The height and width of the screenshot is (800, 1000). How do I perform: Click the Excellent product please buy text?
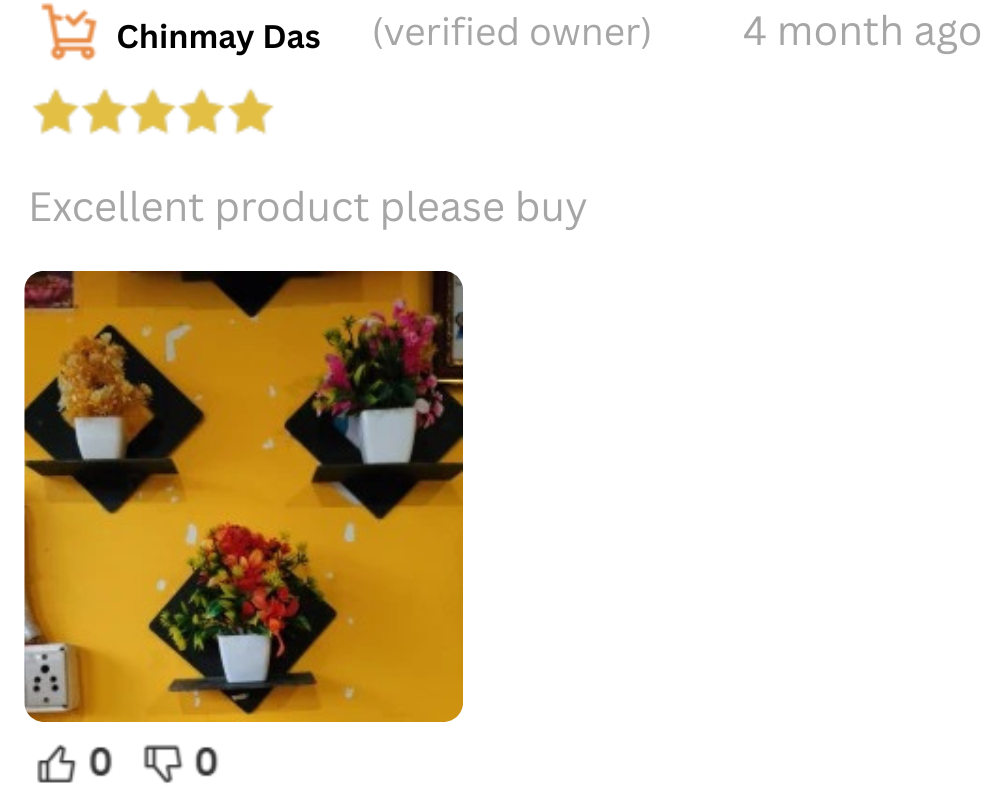[308, 208]
